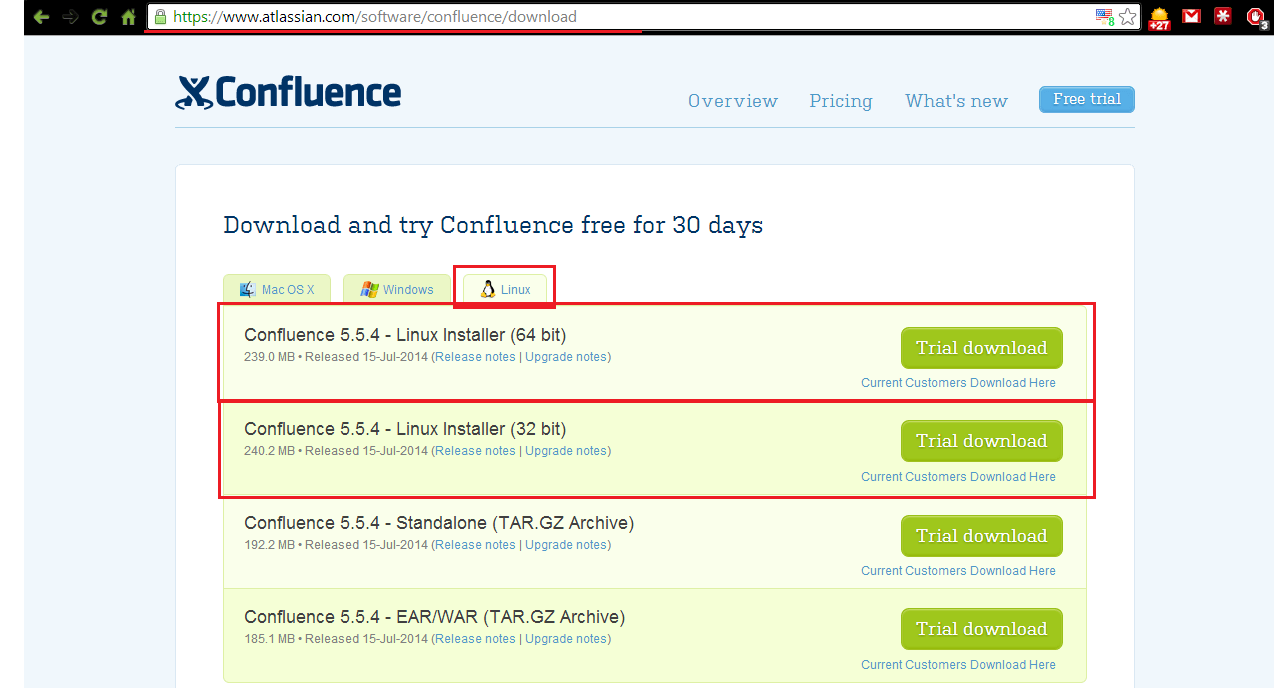Click the Free trial button
1274x688 pixels.
click(1086, 99)
